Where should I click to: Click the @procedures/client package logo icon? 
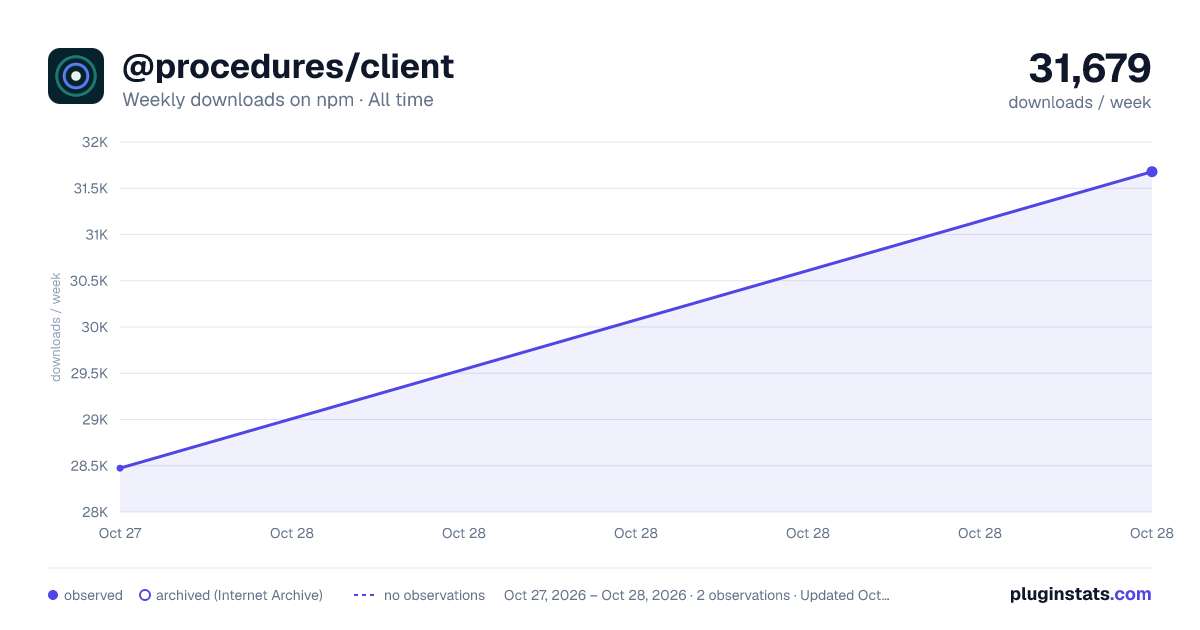tap(76, 76)
